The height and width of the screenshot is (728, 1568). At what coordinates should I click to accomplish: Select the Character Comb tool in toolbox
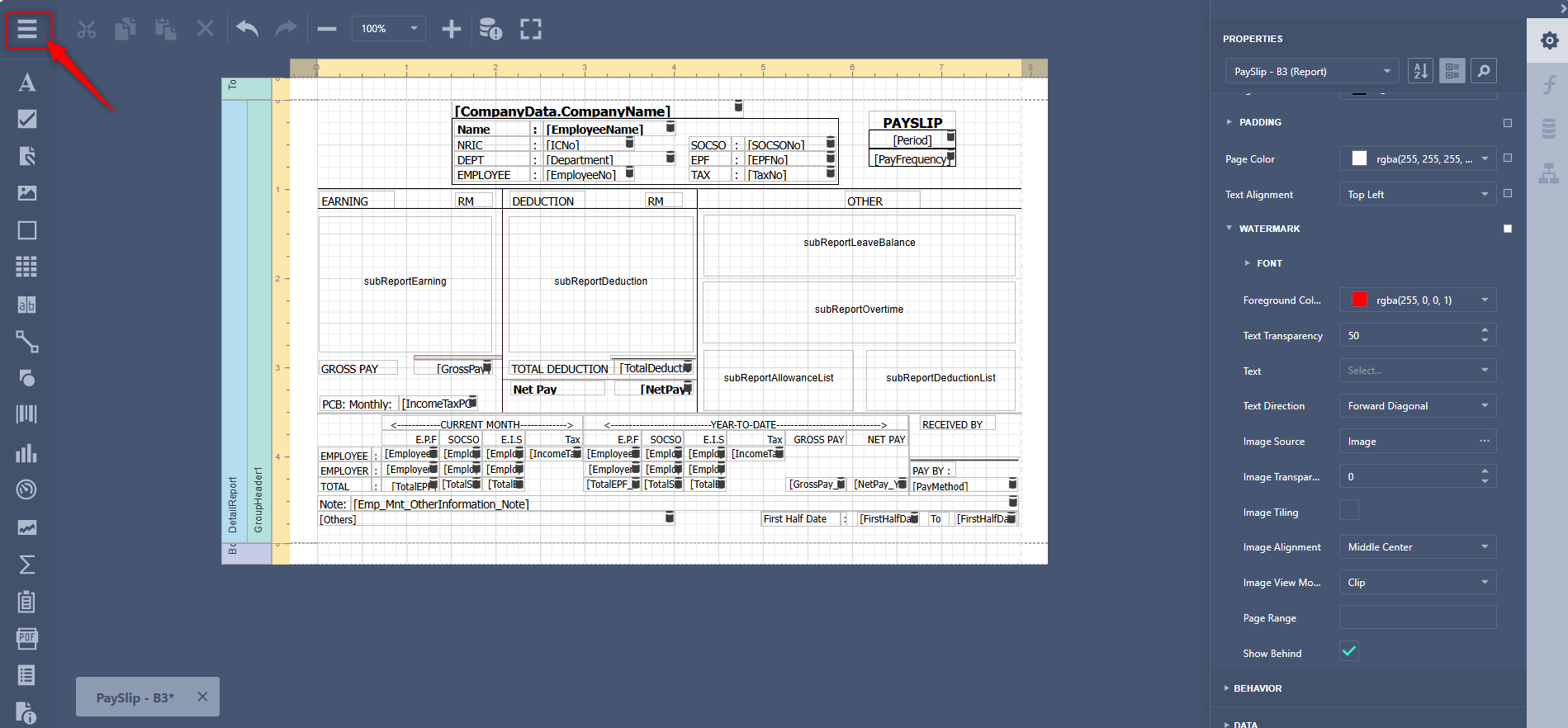click(x=27, y=305)
